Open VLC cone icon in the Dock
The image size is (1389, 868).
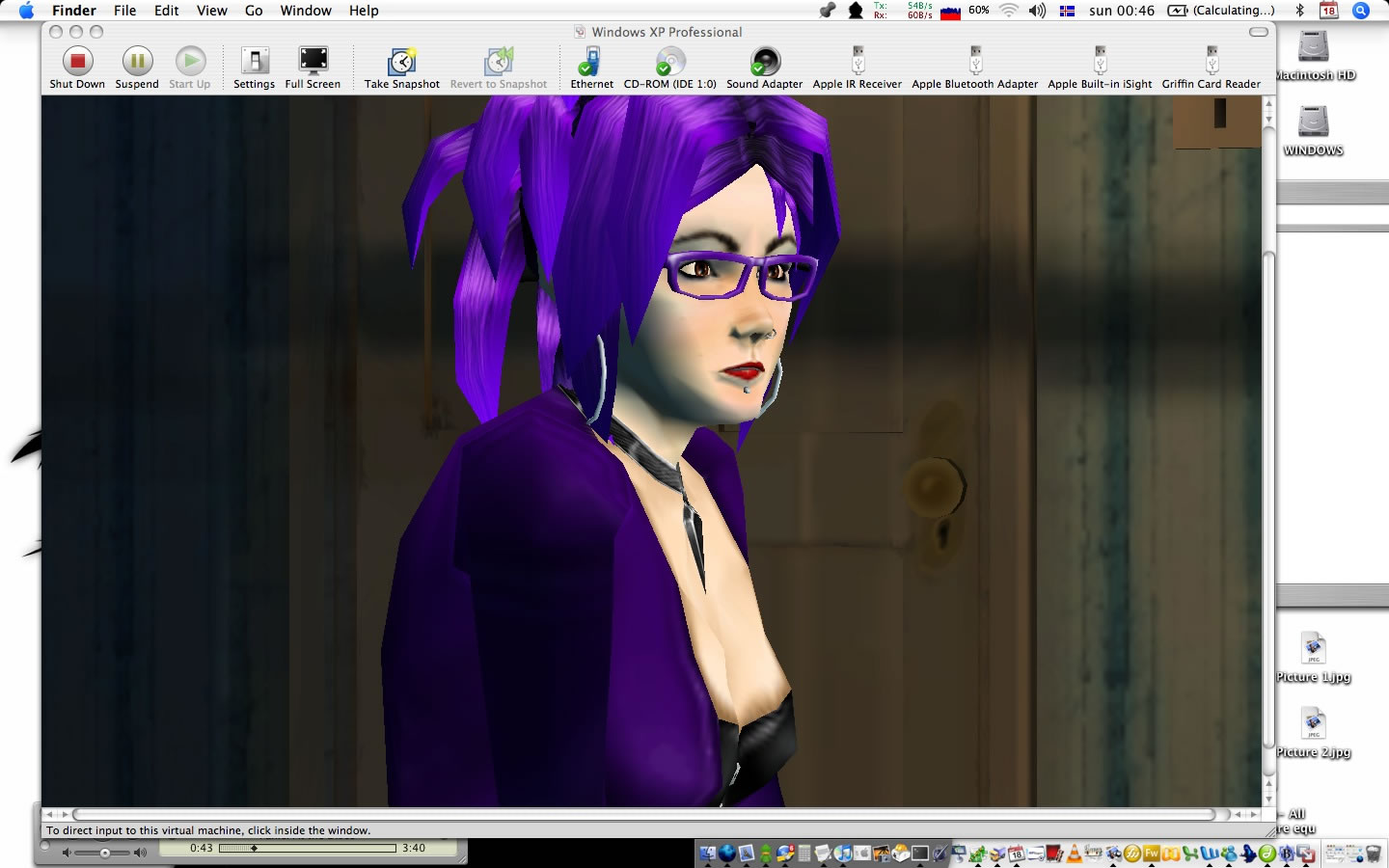pyautogui.click(x=1074, y=854)
